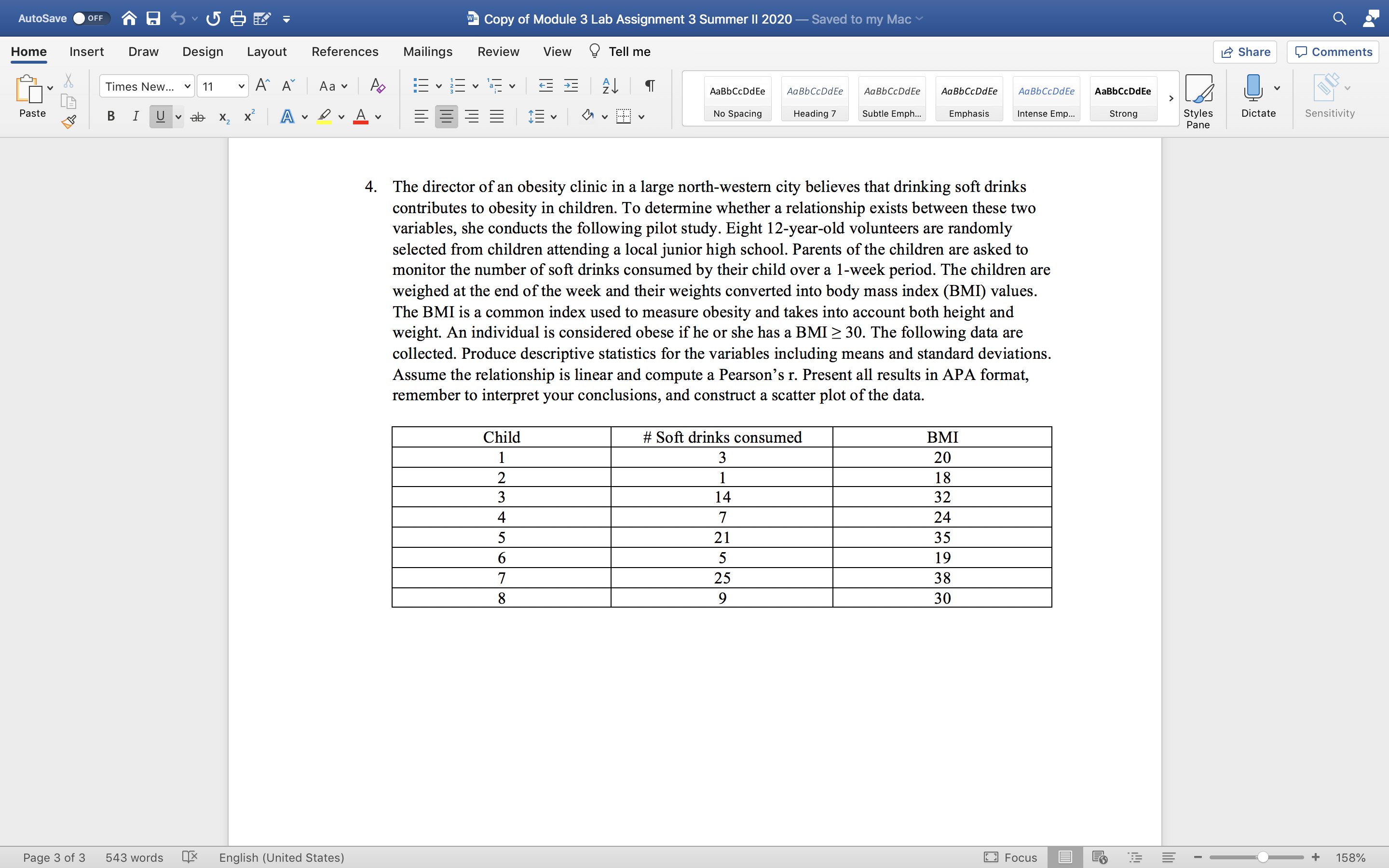Expand the numbered list options arrow

(475, 86)
